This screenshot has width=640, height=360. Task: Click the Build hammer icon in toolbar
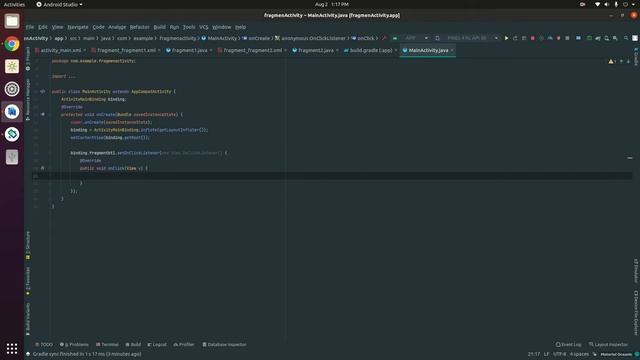tap(384, 38)
